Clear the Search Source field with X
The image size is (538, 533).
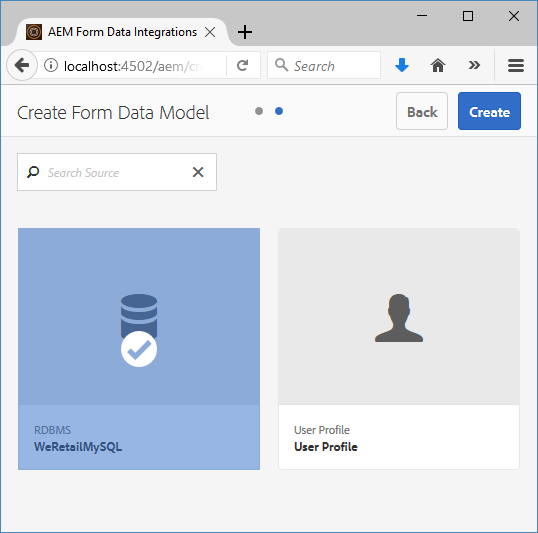point(198,172)
